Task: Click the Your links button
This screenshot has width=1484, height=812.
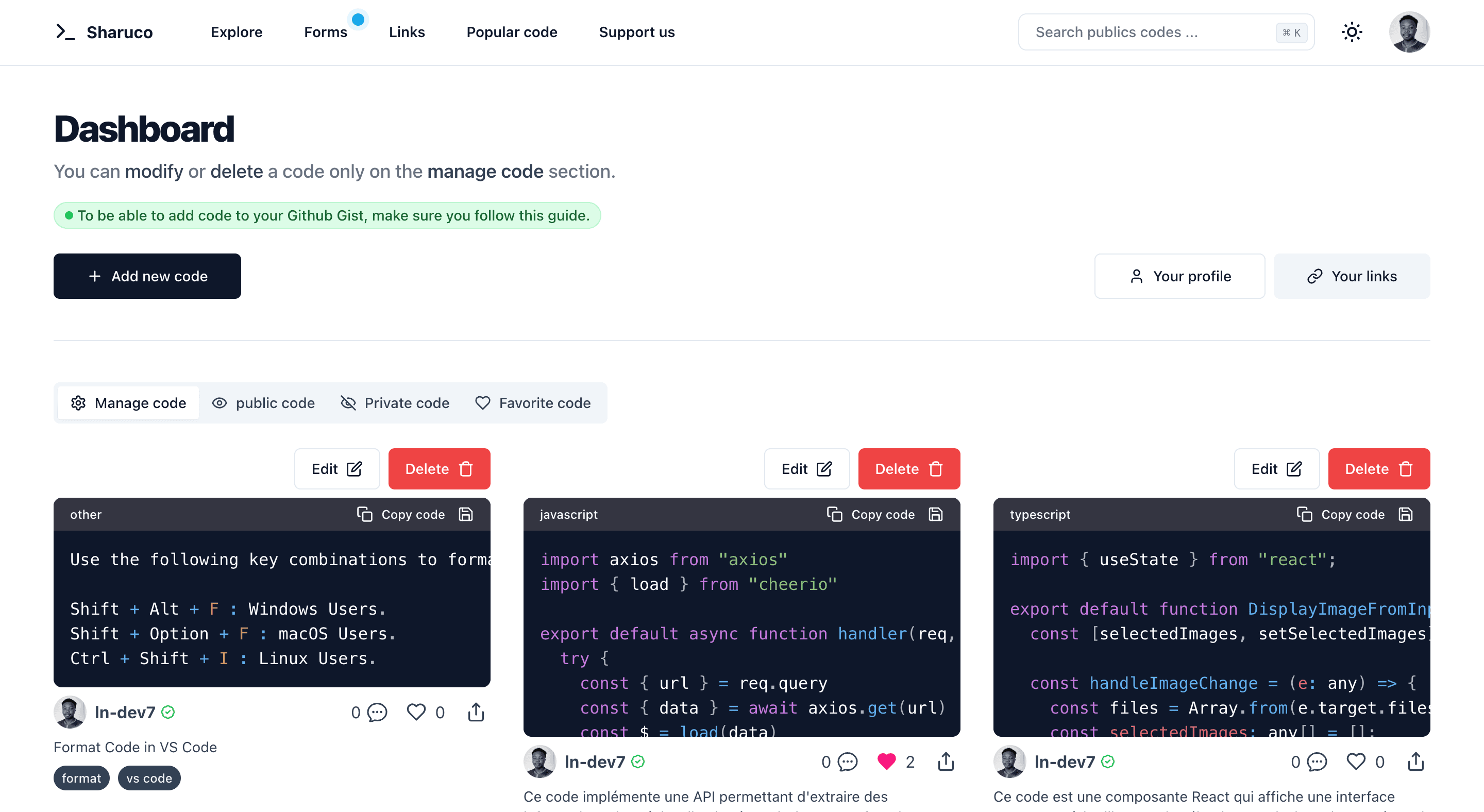Action: [x=1351, y=277]
